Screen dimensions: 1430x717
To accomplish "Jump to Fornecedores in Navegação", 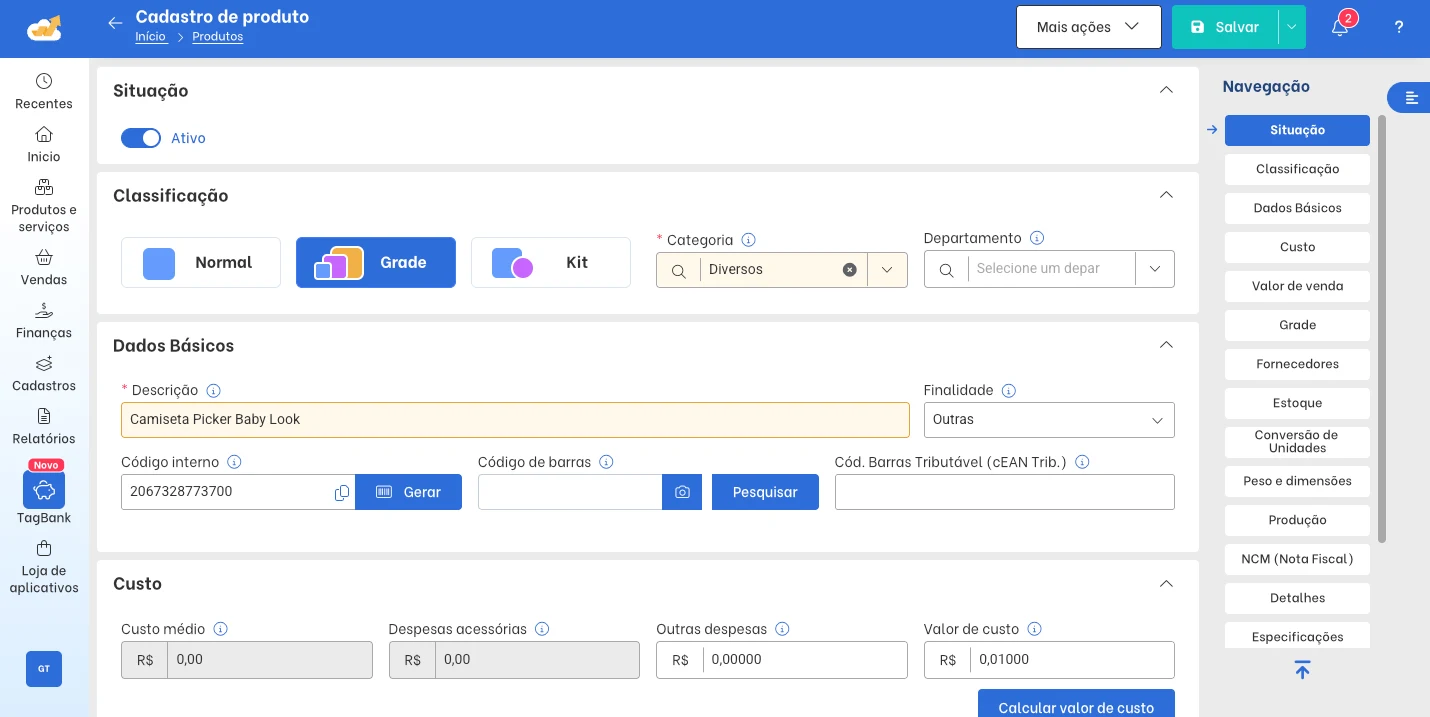I will tap(1297, 364).
